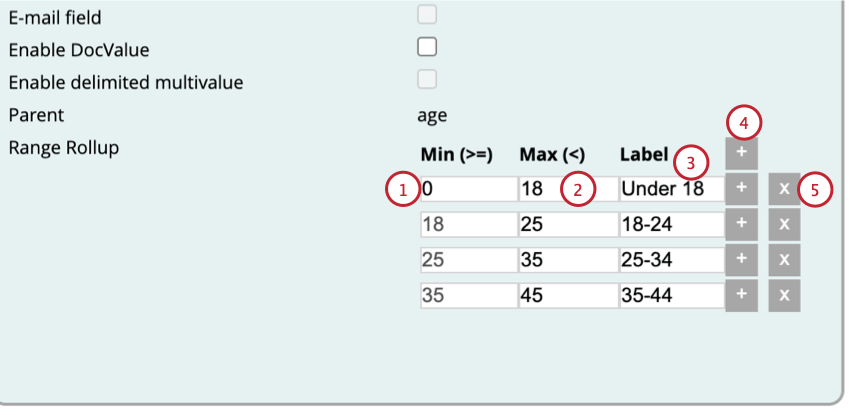
Task: Delete the Under 18 range row
Action: point(784,189)
